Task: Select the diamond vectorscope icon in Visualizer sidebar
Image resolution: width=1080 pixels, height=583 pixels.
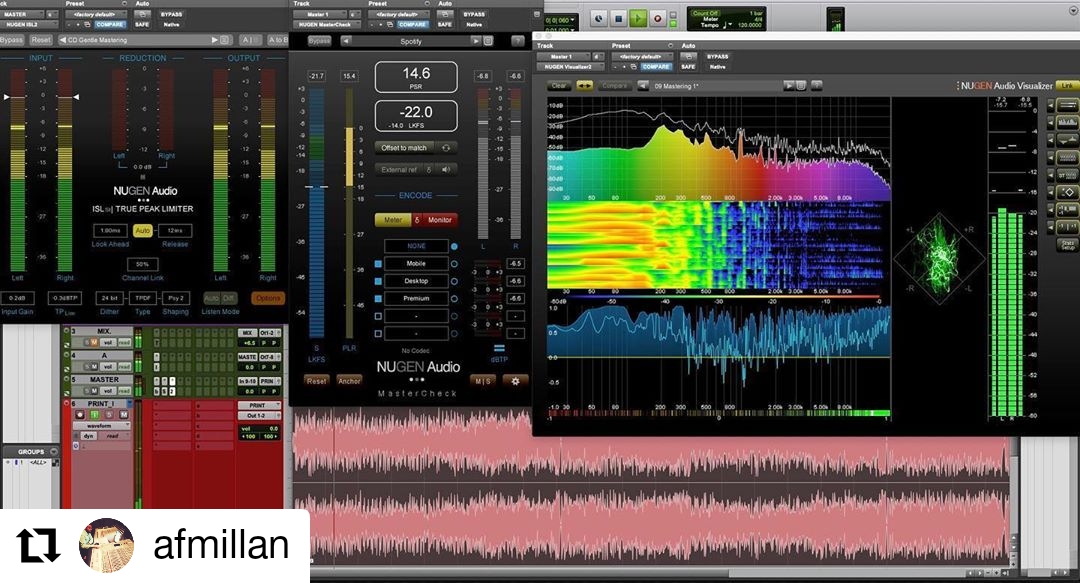Action: 1067,192
